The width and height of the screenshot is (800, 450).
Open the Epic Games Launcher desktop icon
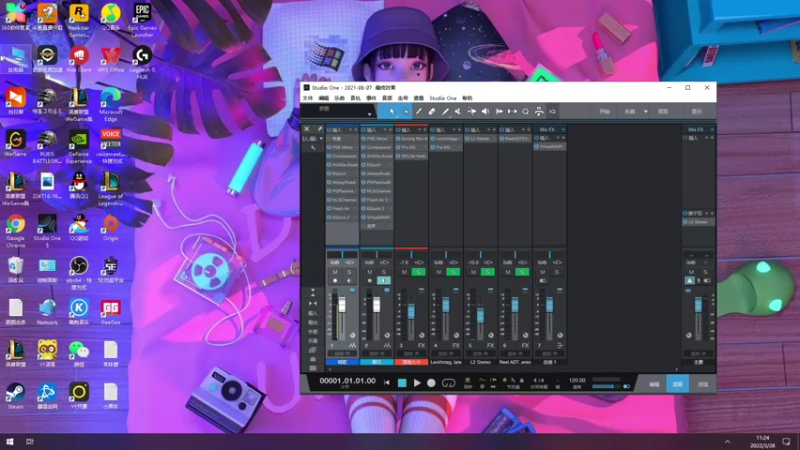(x=142, y=20)
